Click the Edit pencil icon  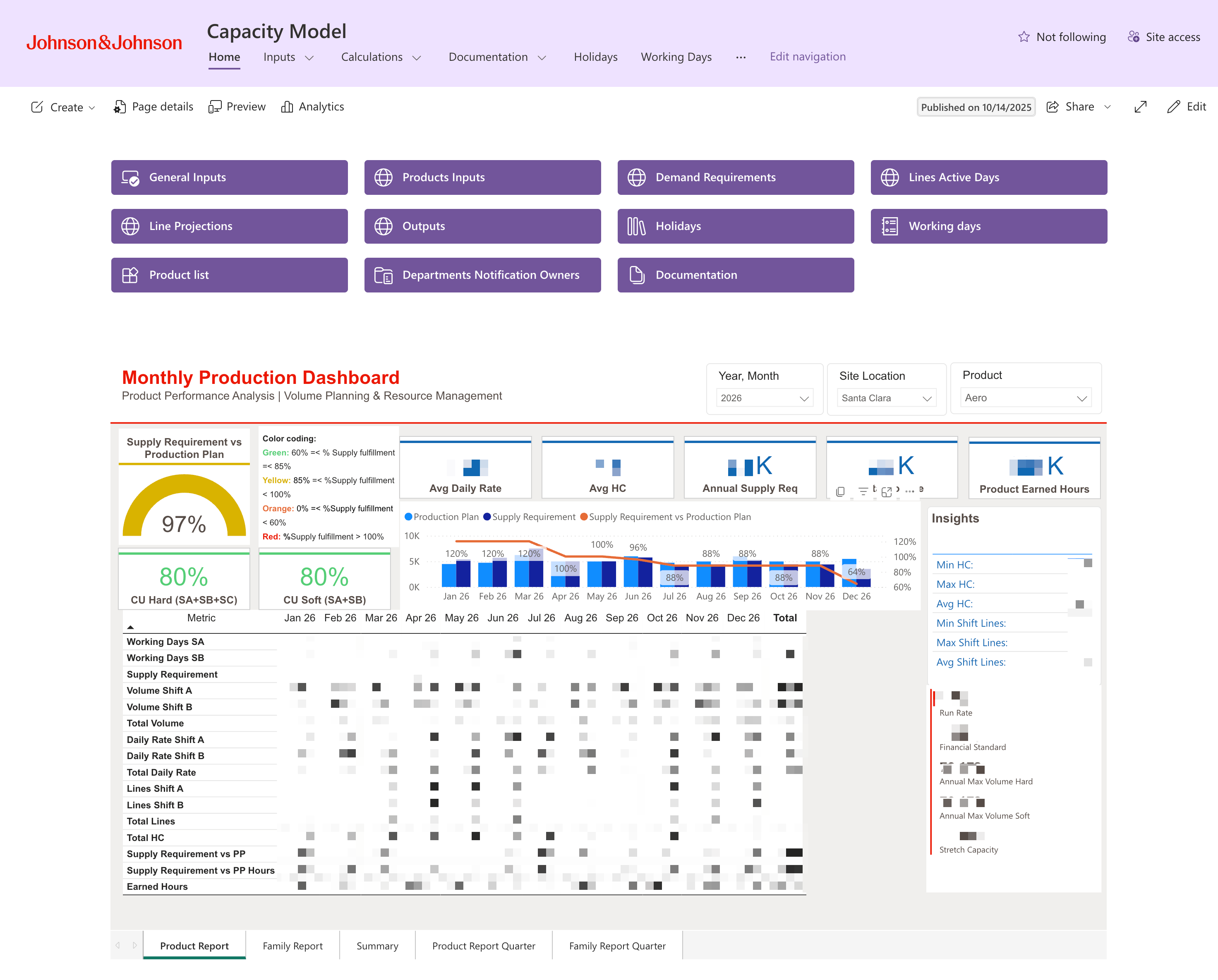[1173, 107]
